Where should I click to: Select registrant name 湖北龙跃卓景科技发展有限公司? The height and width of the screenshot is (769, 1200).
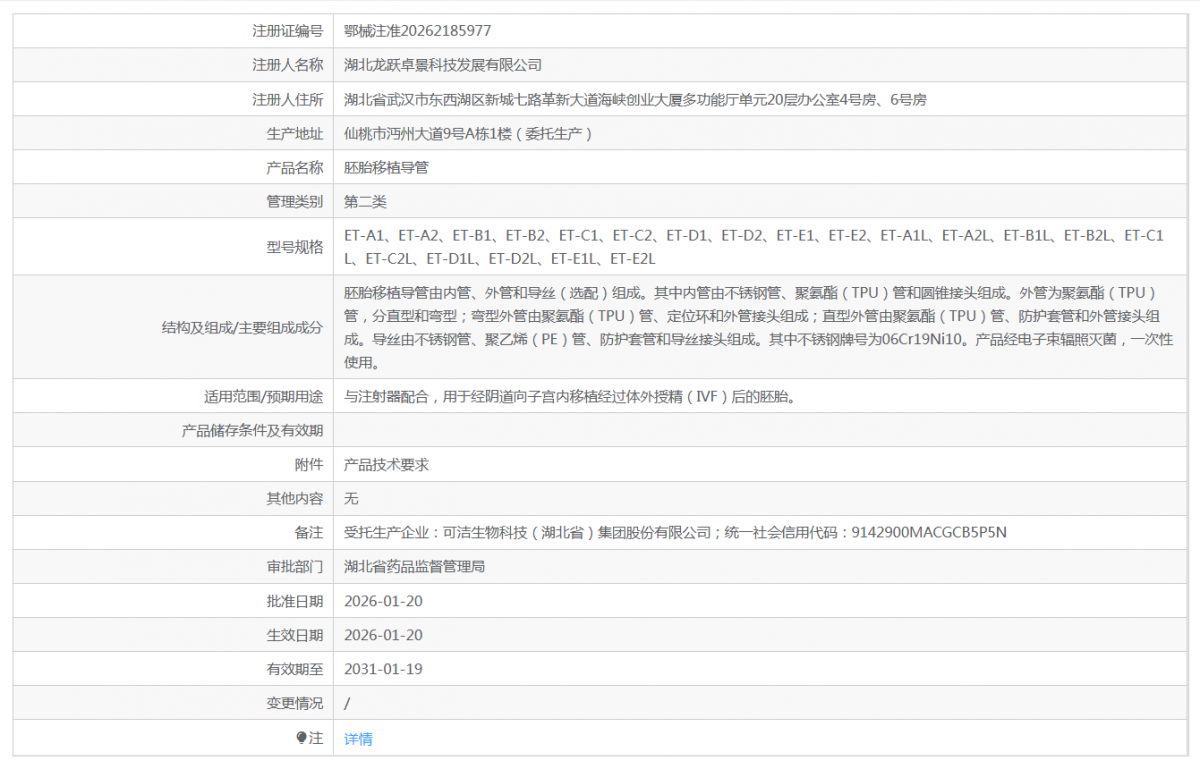(x=443, y=65)
